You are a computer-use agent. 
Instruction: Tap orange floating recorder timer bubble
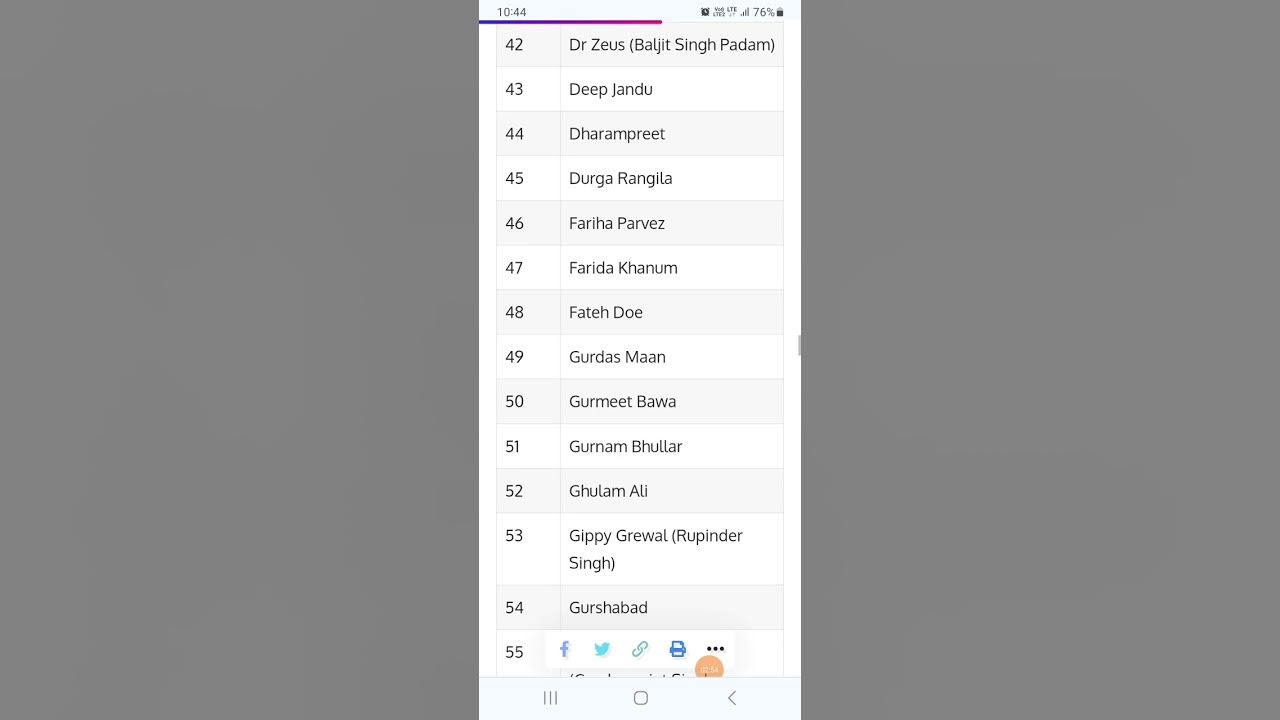(x=709, y=669)
